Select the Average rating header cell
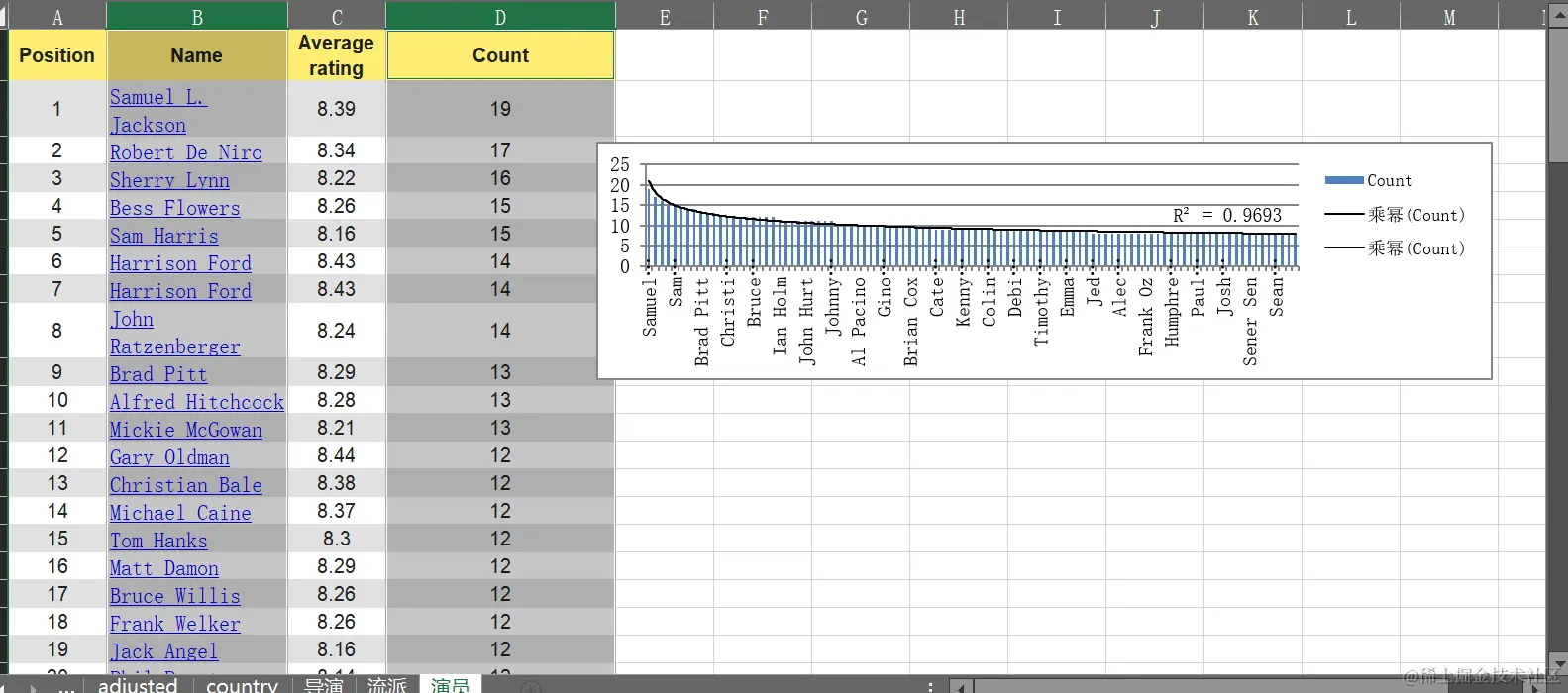This screenshot has height=693, width=1568. tap(337, 55)
